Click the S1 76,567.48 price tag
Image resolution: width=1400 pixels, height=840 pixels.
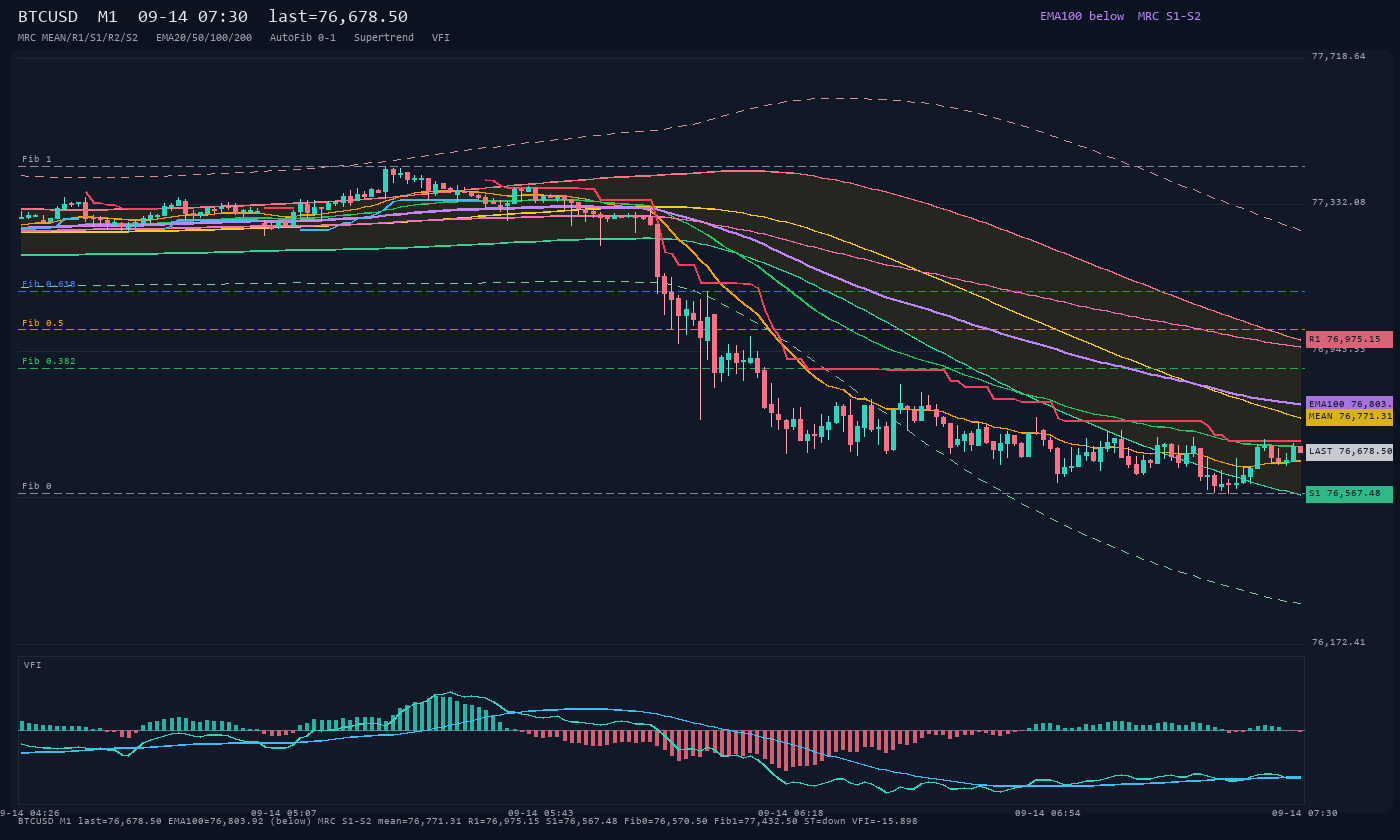(1349, 493)
